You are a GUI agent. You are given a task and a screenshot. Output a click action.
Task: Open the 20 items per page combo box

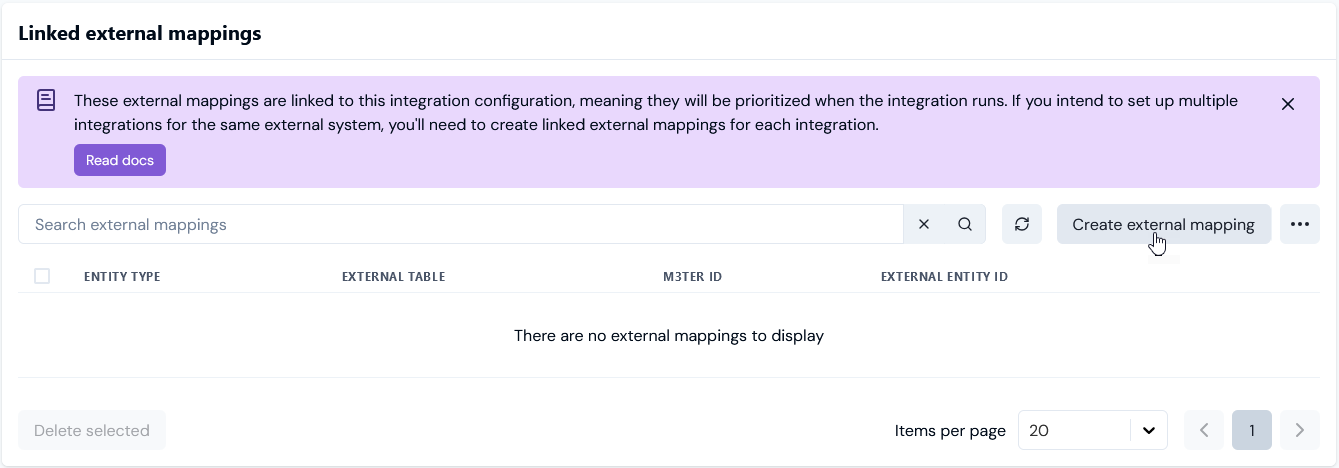click(x=1093, y=430)
